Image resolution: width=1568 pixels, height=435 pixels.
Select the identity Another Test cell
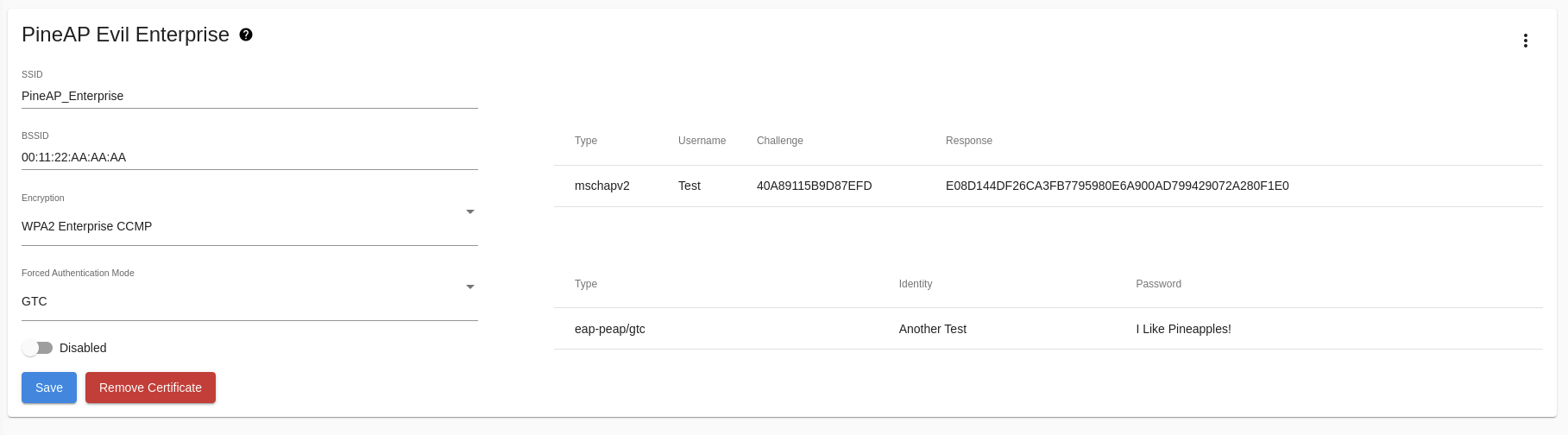point(933,329)
